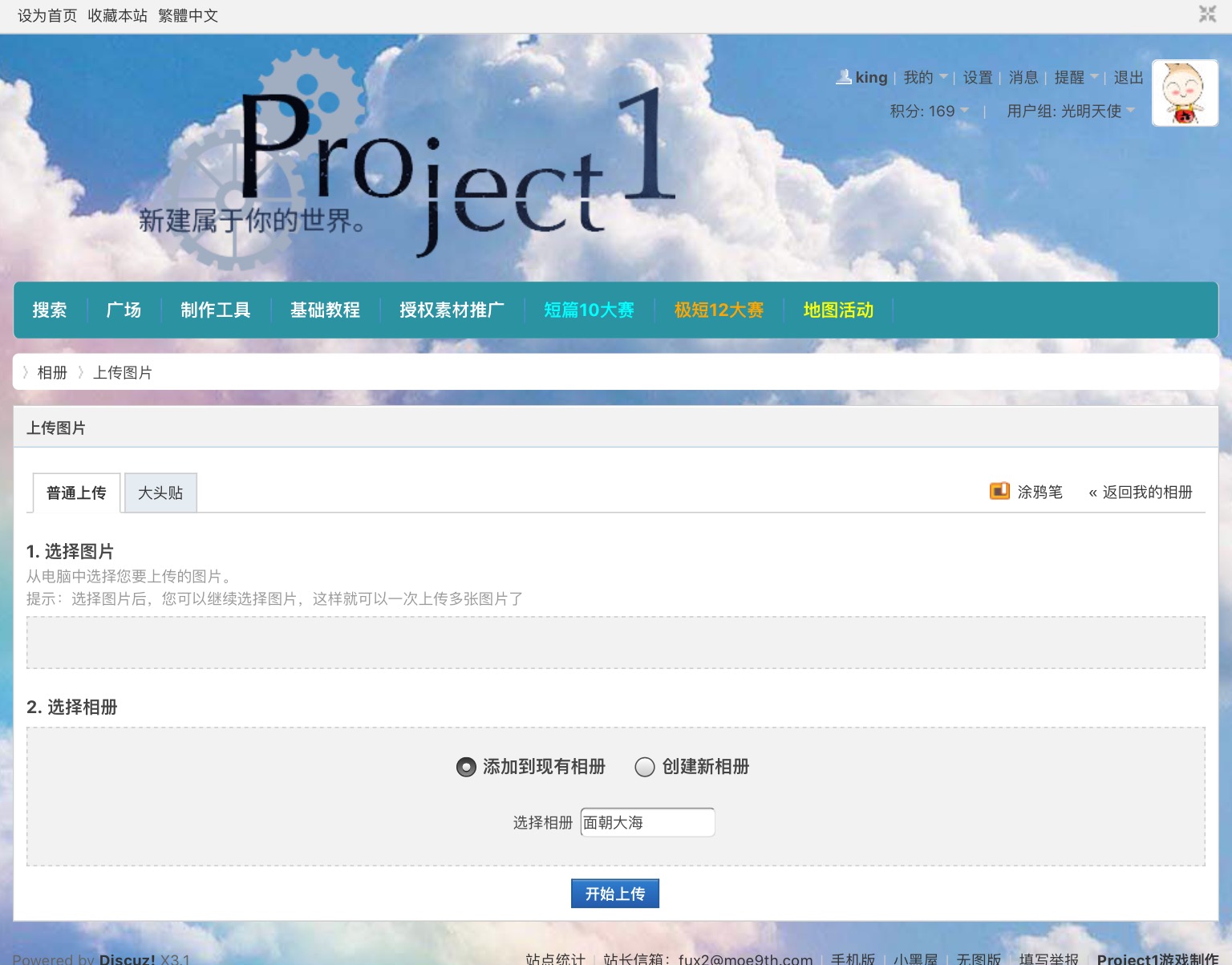Image resolution: width=1232 pixels, height=965 pixels.
Task: Open the 基础教程 nav item
Action: click(x=326, y=310)
